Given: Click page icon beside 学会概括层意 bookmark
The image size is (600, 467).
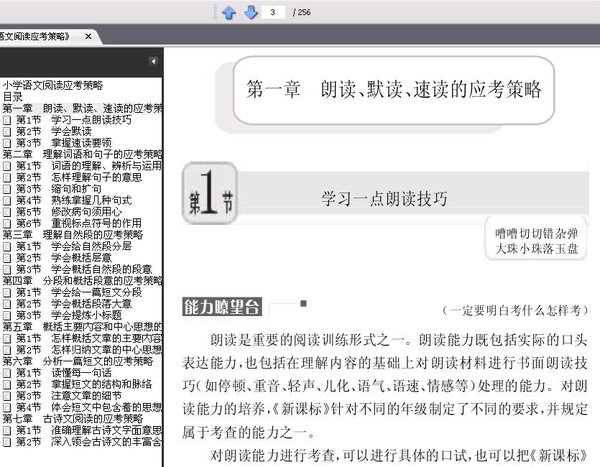Looking at the screenshot, I should pos(7,258).
